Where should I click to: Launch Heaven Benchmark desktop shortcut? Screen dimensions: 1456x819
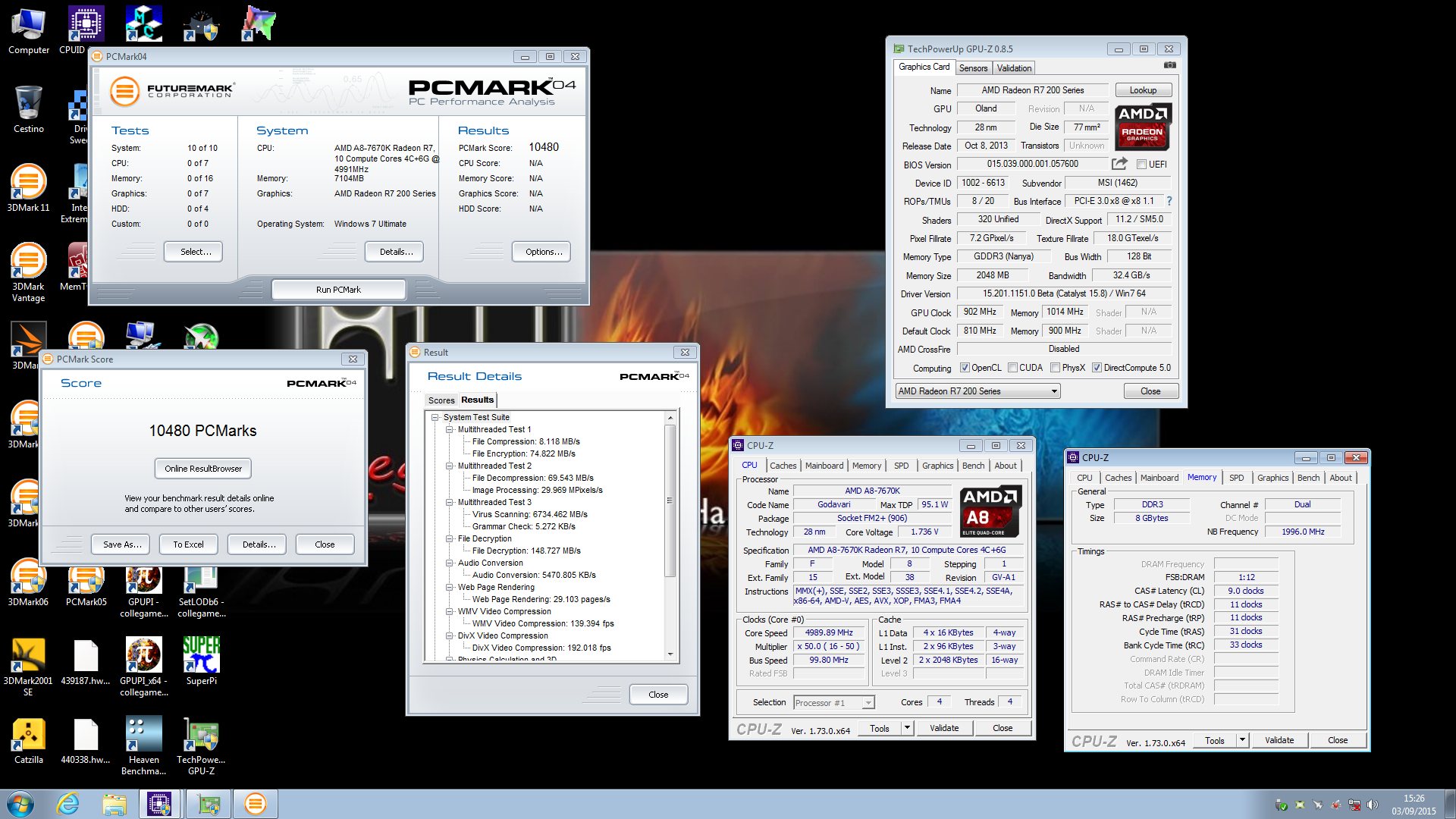[x=144, y=746]
